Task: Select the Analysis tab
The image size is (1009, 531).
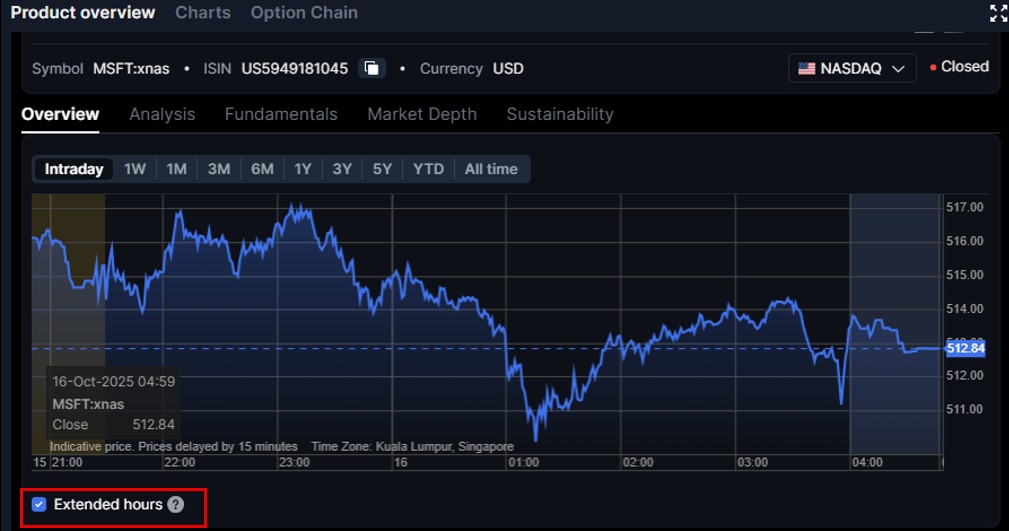Action: 162,114
